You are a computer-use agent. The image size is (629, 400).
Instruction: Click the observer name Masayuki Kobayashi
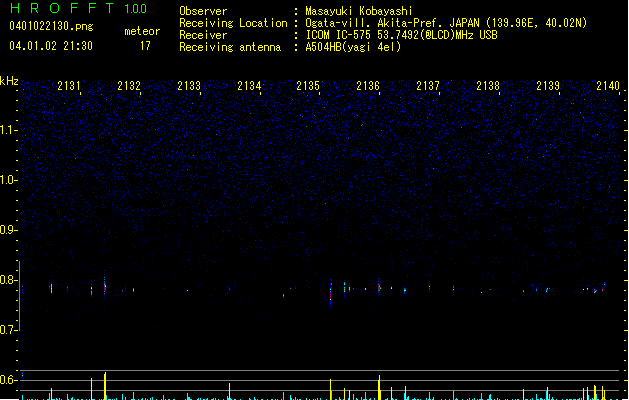pos(359,11)
